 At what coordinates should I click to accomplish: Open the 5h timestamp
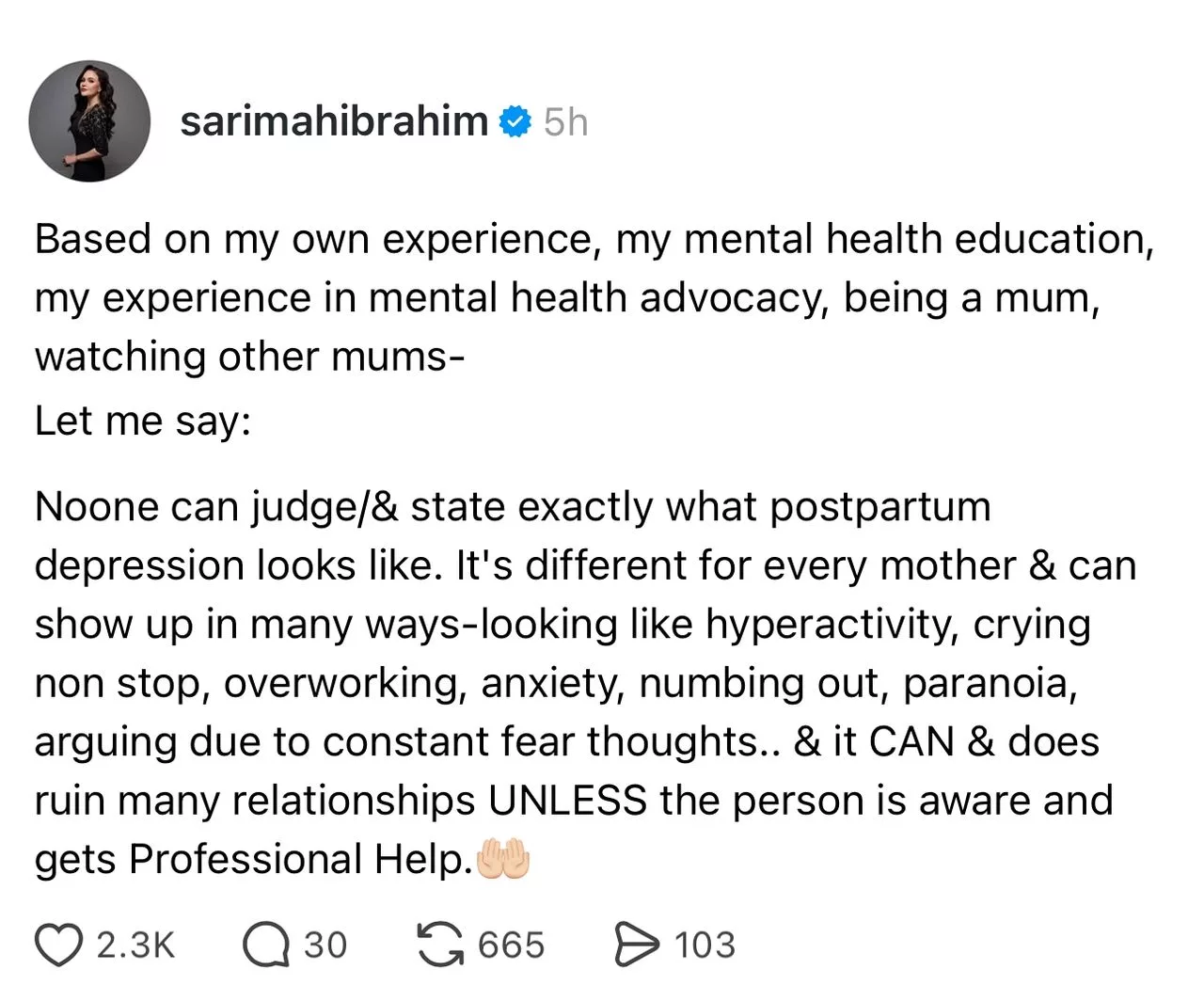click(x=565, y=120)
